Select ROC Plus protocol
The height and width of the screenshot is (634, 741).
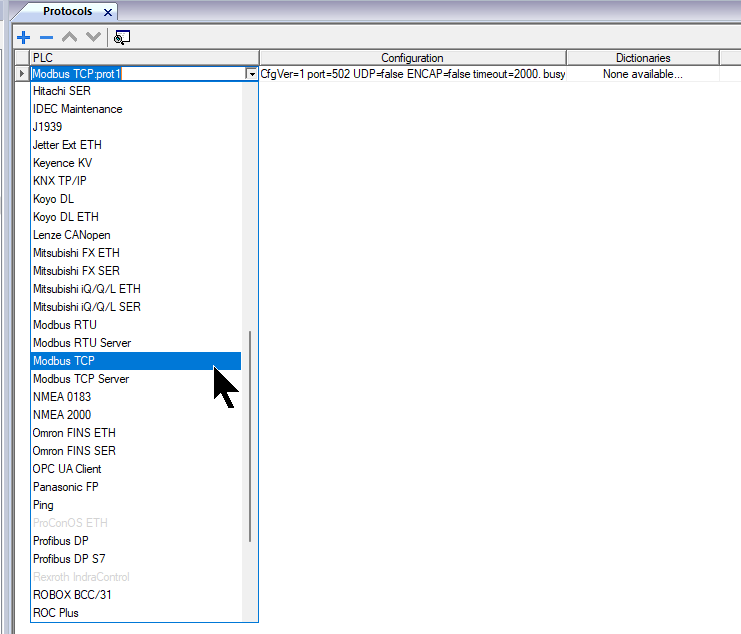click(136, 613)
